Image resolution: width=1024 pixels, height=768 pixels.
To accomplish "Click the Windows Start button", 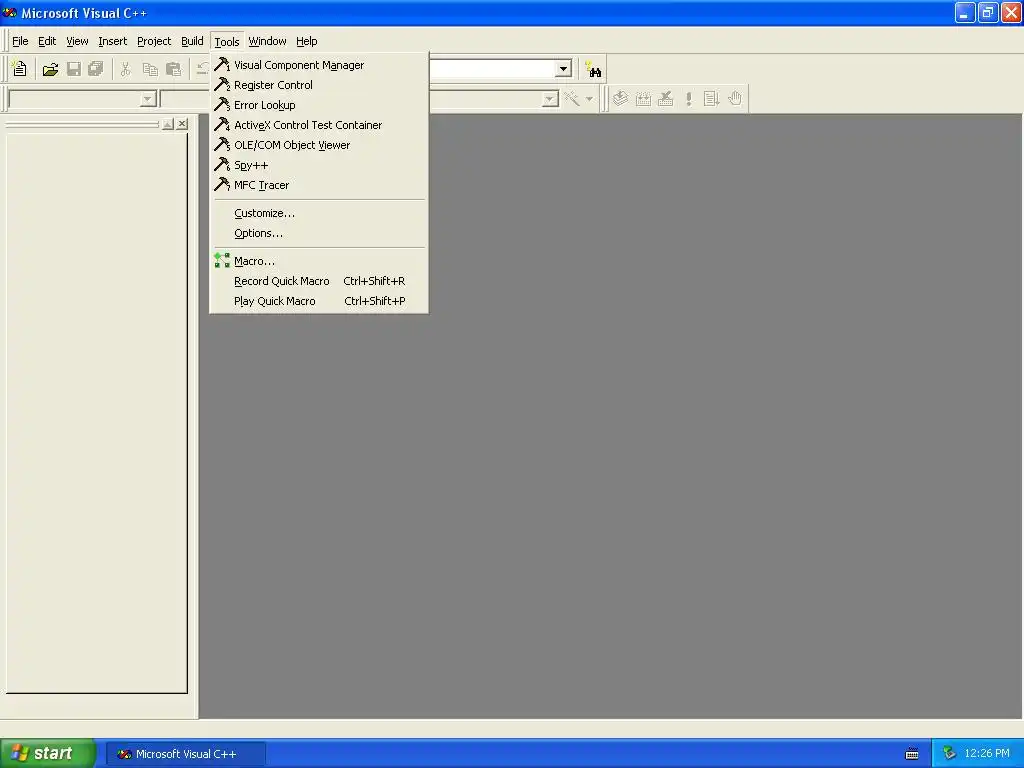I will coord(48,754).
